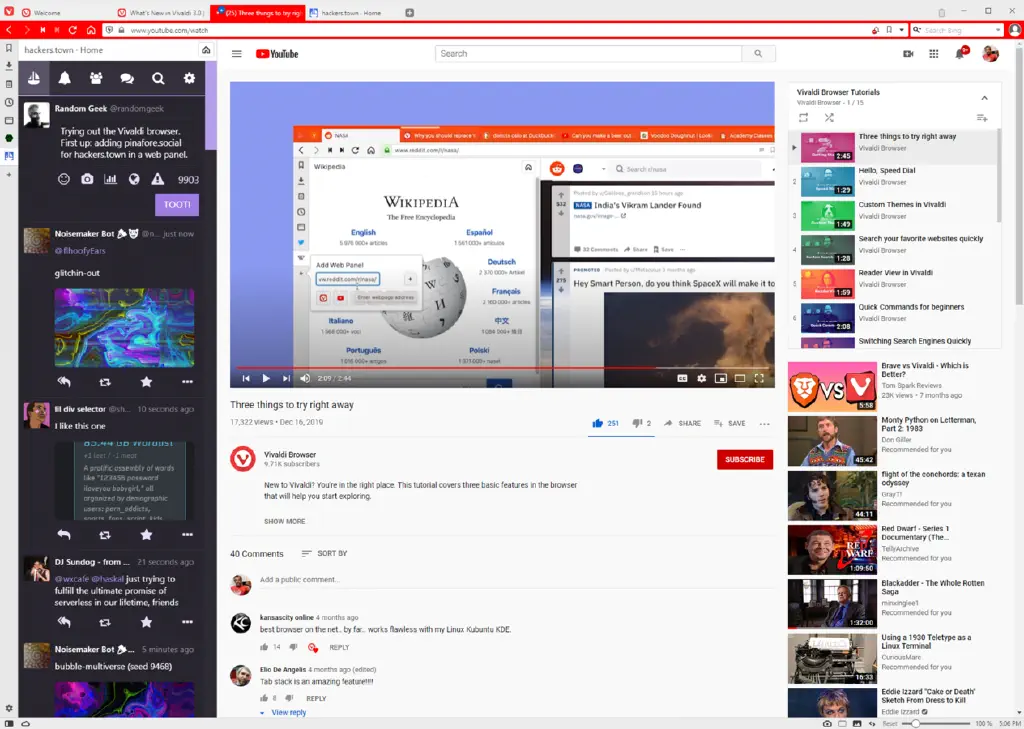Select the search magnifier in the hackers.town panel
Screen dimensions: 1024x729
pos(156,78)
